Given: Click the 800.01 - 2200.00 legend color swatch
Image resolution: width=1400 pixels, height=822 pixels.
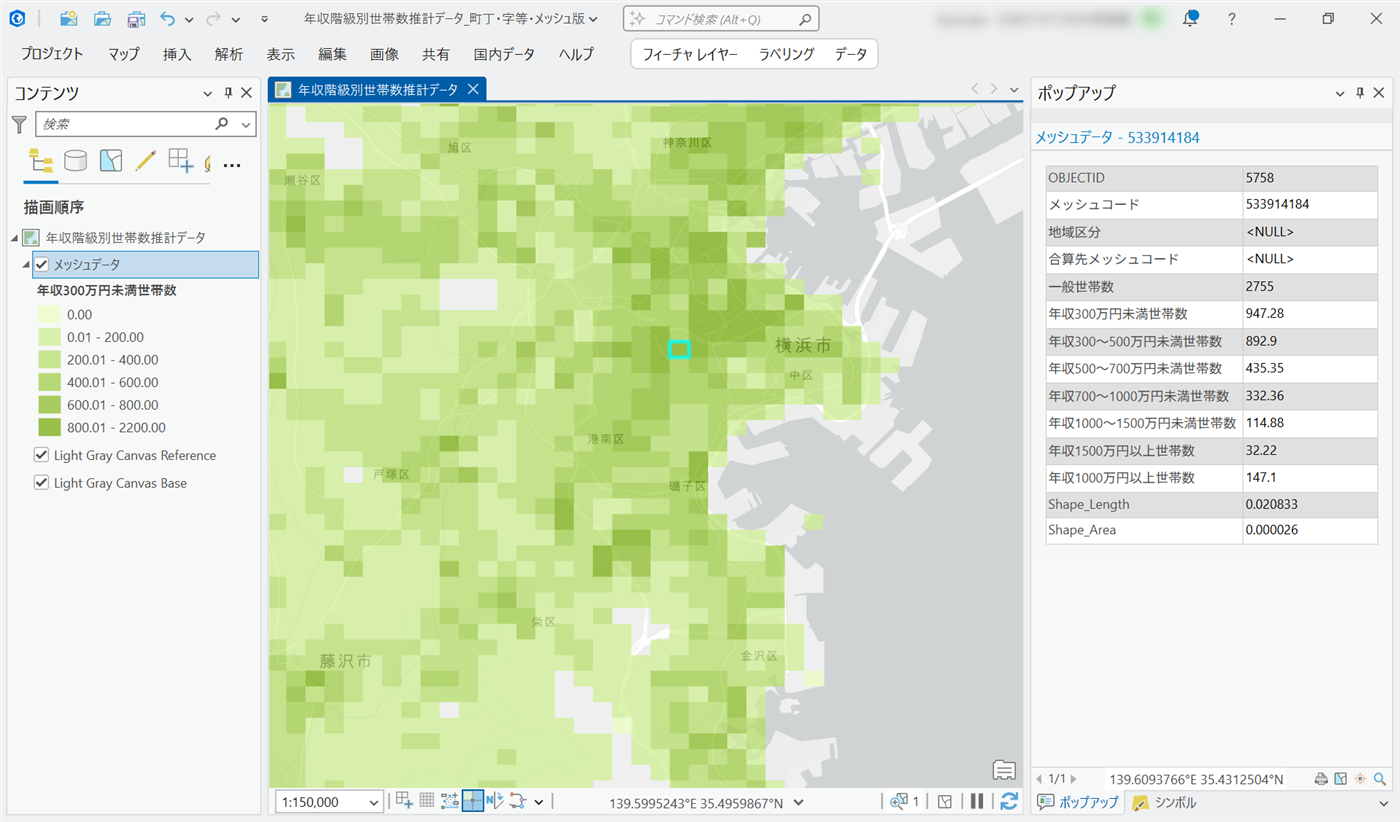Looking at the screenshot, I should tap(49, 428).
